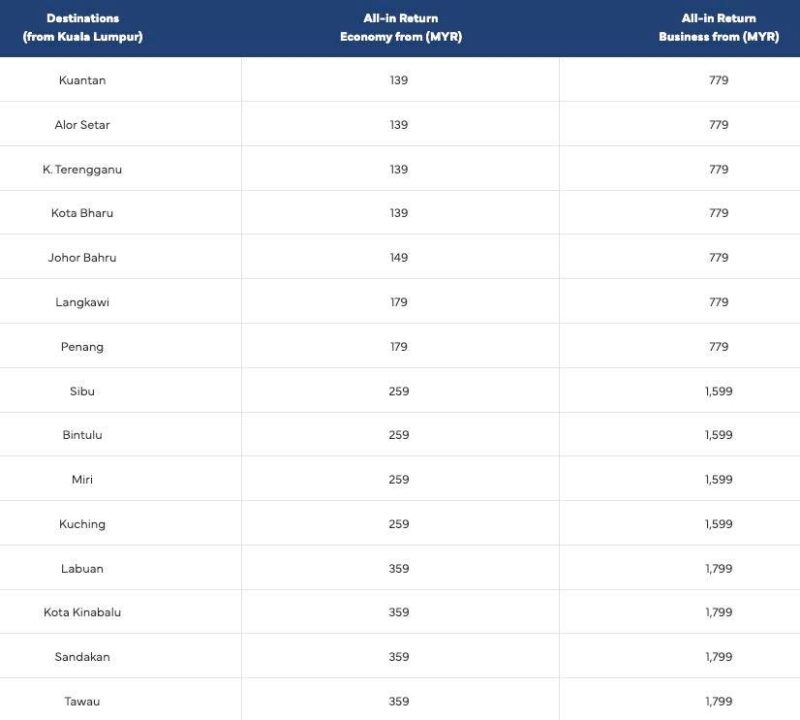Select the Kuantan destination cell
Viewport: 800px width, 720px height.
click(x=82, y=80)
